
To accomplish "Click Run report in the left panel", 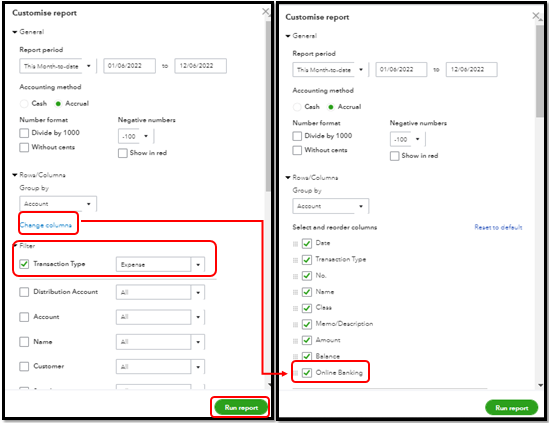I will [241, 408].
